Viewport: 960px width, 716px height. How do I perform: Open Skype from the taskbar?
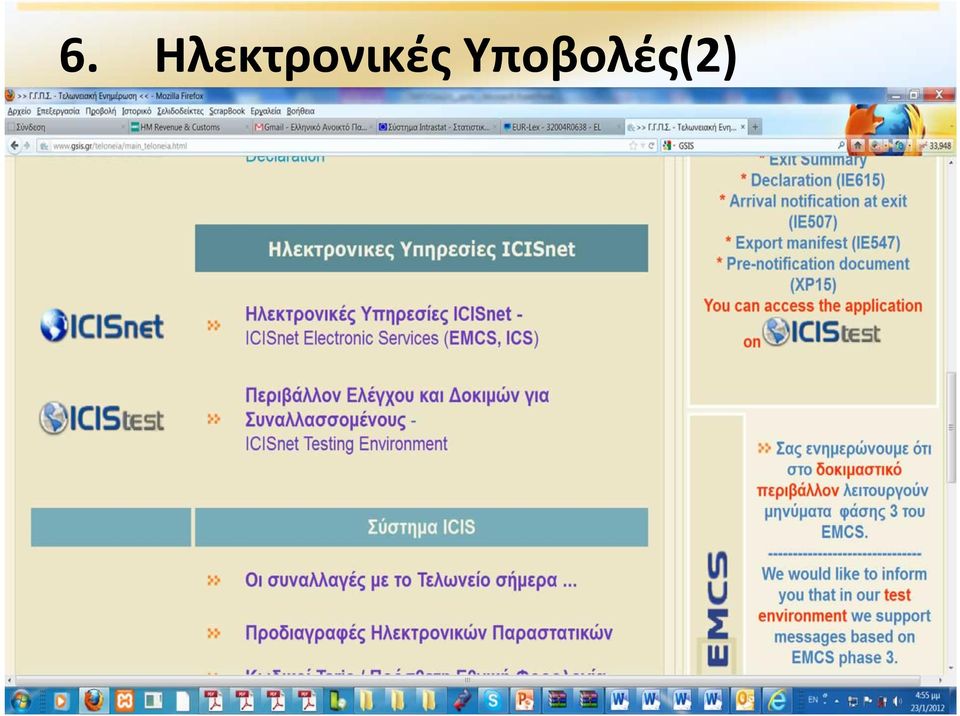492,700
